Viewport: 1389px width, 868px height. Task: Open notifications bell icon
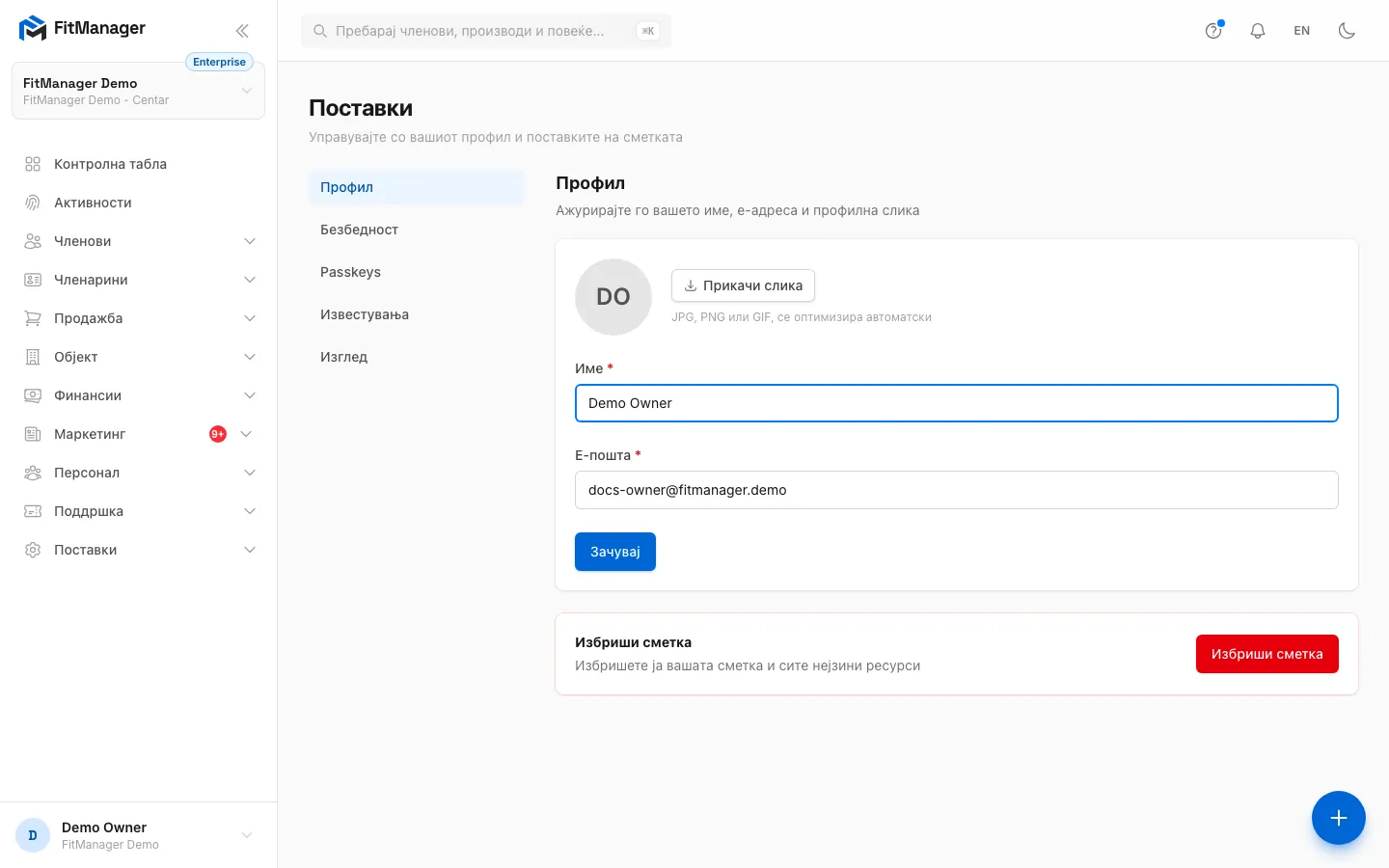(x=1258, y=31)
